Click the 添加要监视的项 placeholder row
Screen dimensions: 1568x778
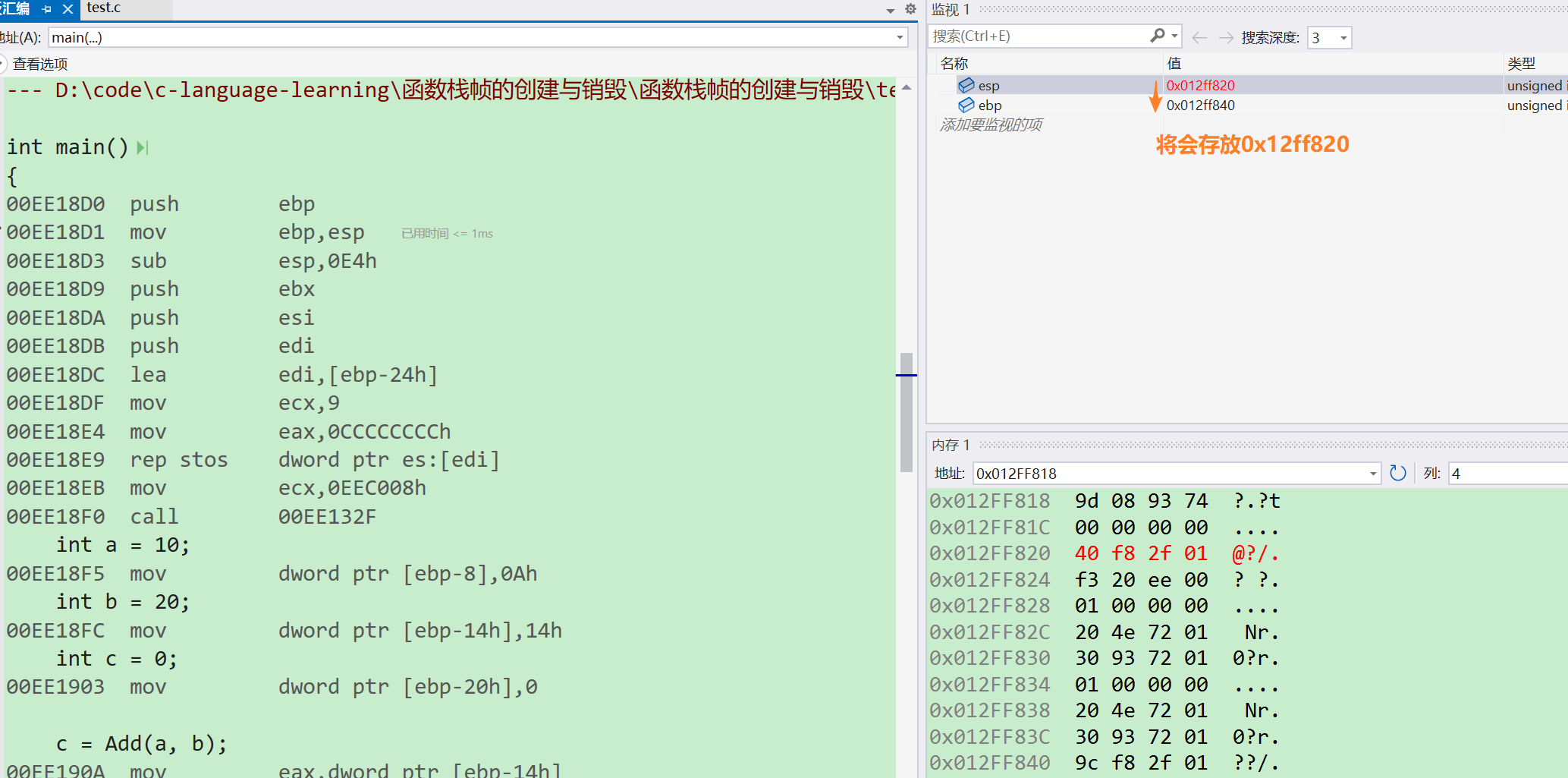click(991, 124)
